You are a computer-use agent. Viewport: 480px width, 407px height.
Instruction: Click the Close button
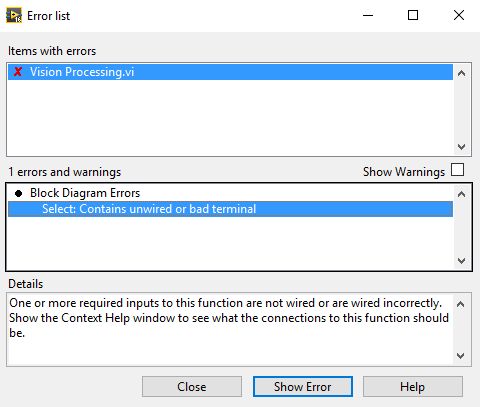point(192,387)
